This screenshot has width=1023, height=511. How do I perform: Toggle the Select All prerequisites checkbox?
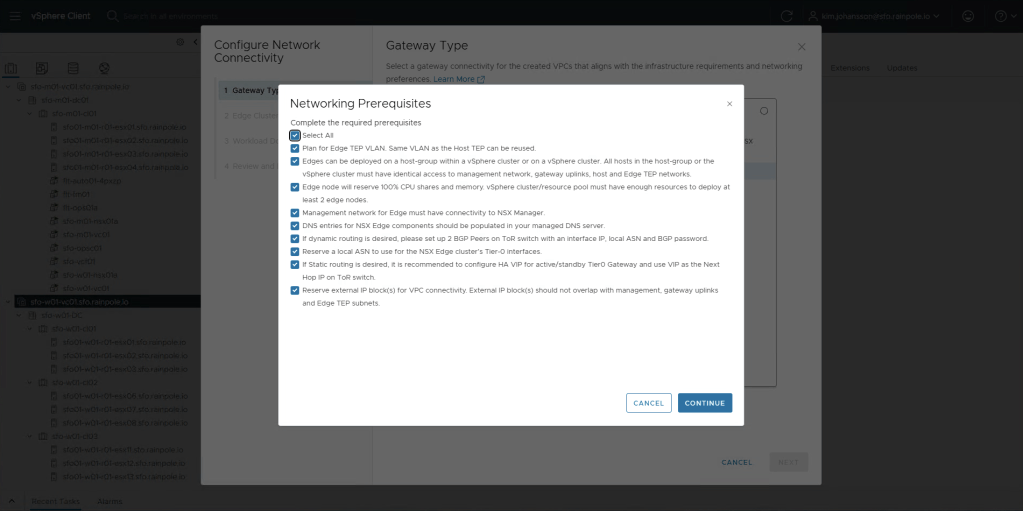[x=295, y=135]
